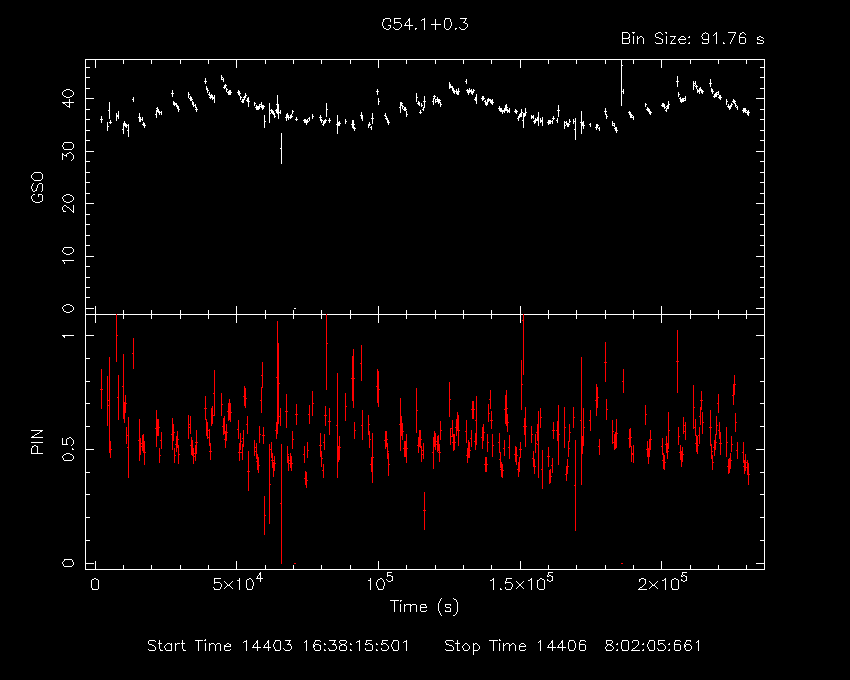Click the tall GSO error bar near 1.85×10^5 s

(x=622, y=84)
